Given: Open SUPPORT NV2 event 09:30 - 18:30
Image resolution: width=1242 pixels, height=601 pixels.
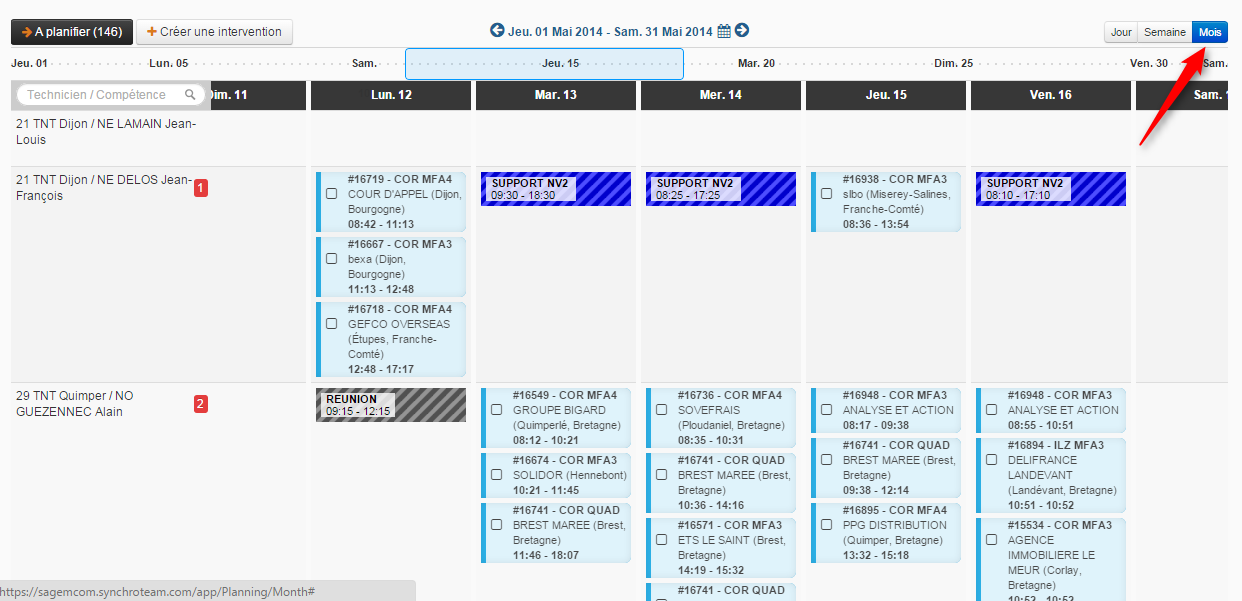Looking at the screenshot, I should coord(556,189).
